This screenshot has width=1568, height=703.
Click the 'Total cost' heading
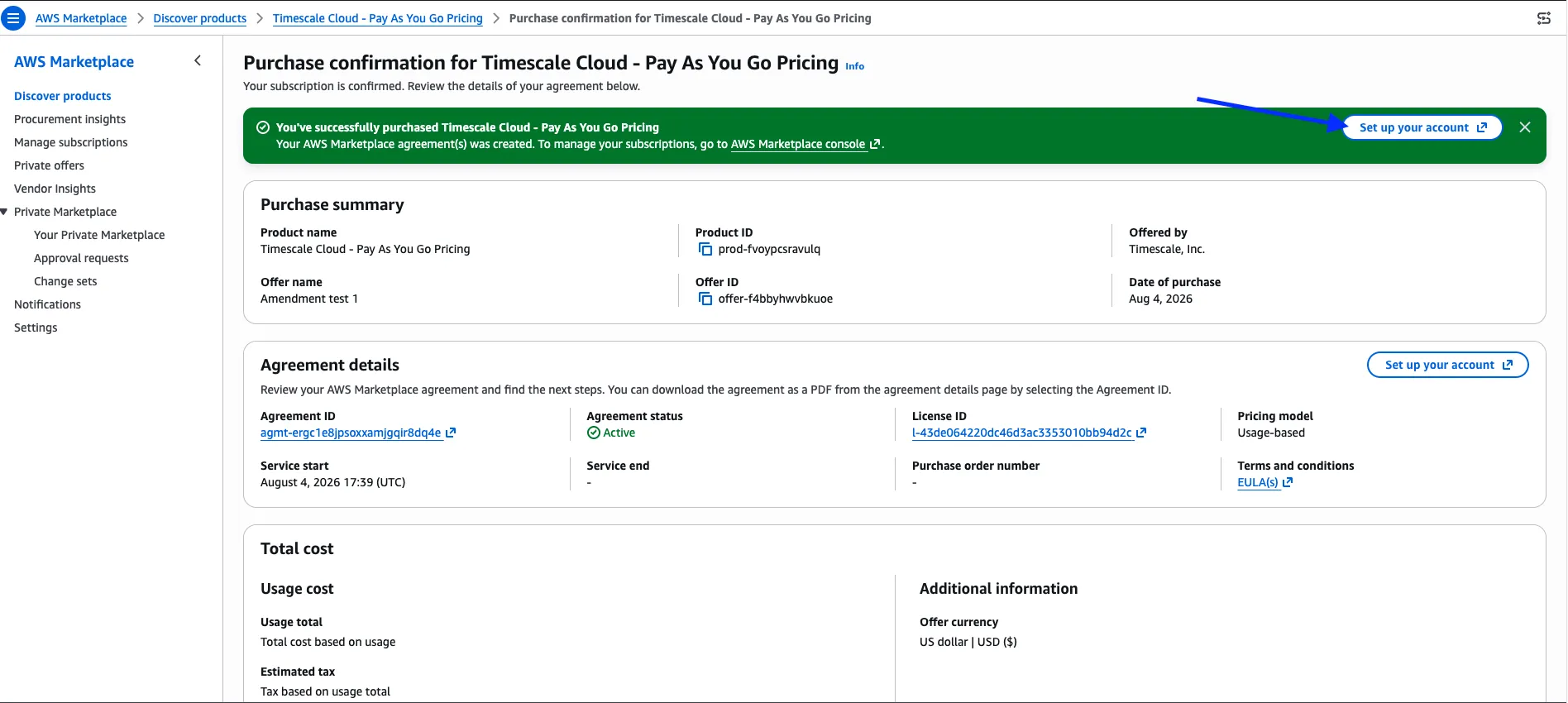(x=297, y=548)
